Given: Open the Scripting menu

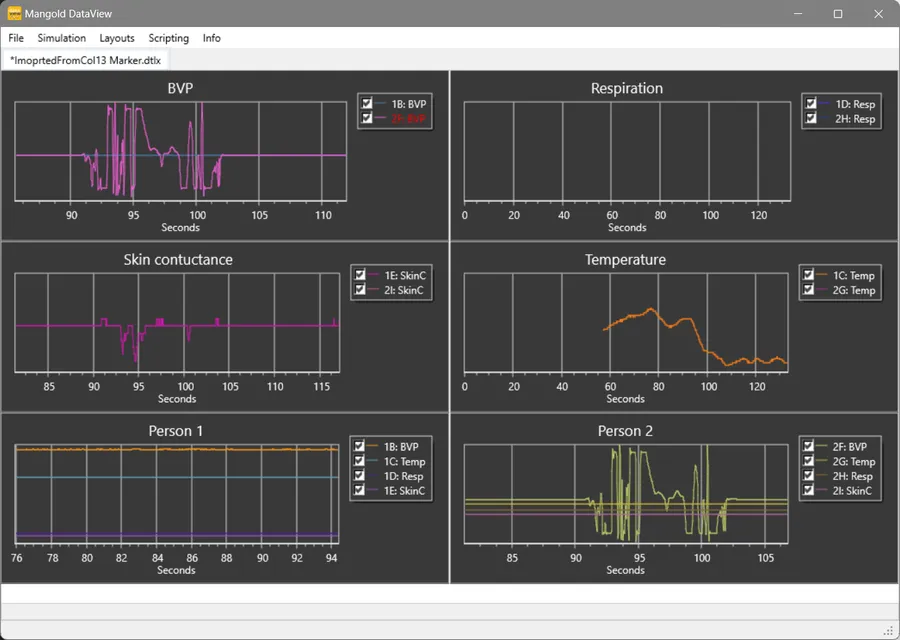Looking at the screenshot, I should point(168,38).
